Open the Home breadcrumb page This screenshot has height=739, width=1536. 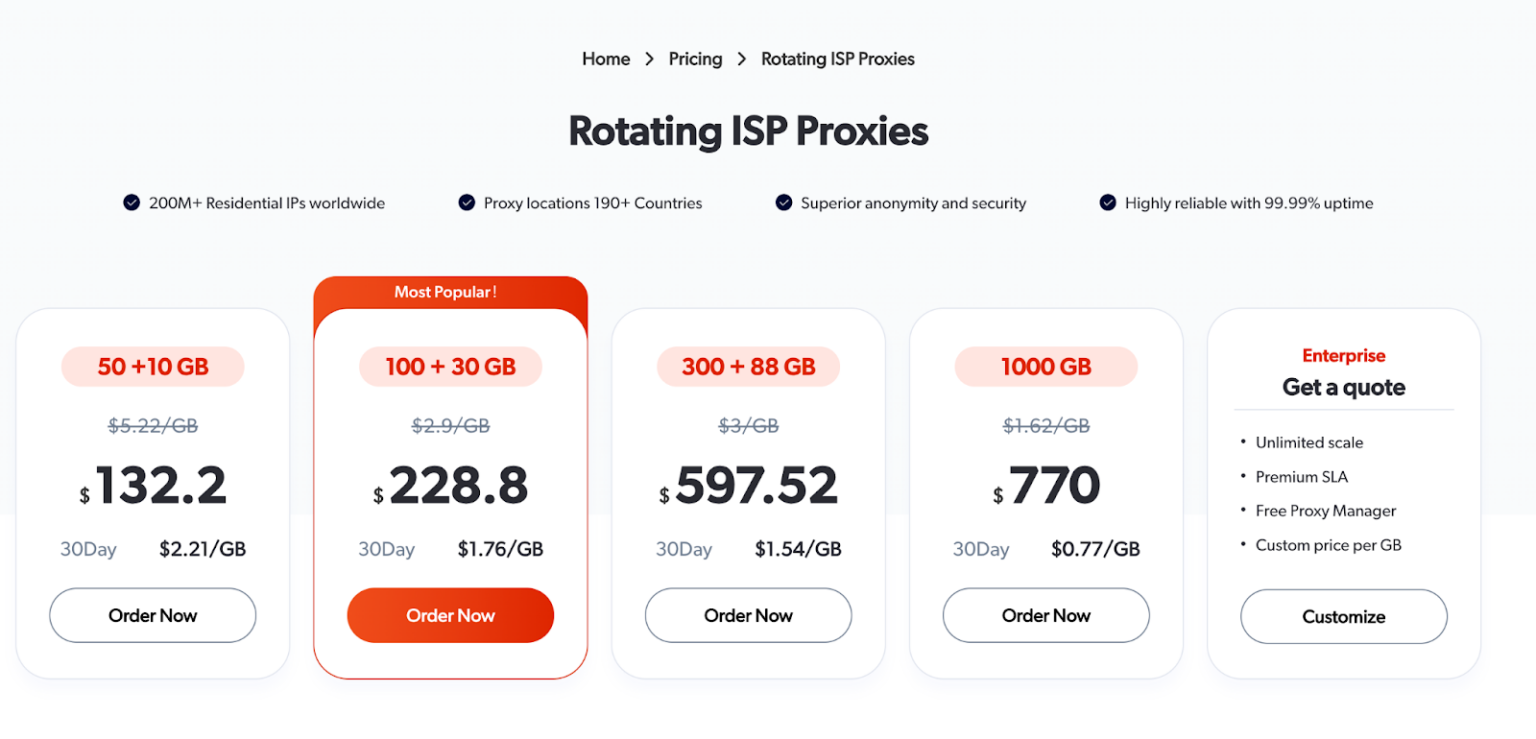coord(605,59)
